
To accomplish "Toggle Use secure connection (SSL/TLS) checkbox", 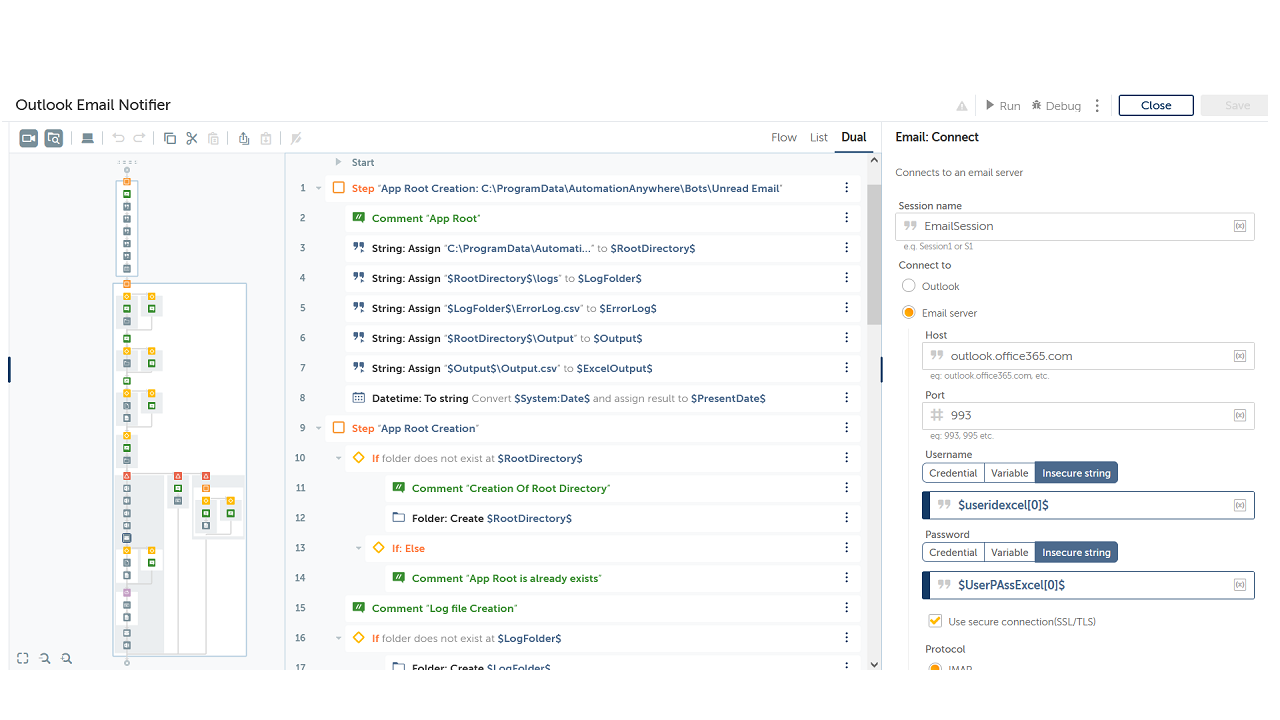I will 935,621.
